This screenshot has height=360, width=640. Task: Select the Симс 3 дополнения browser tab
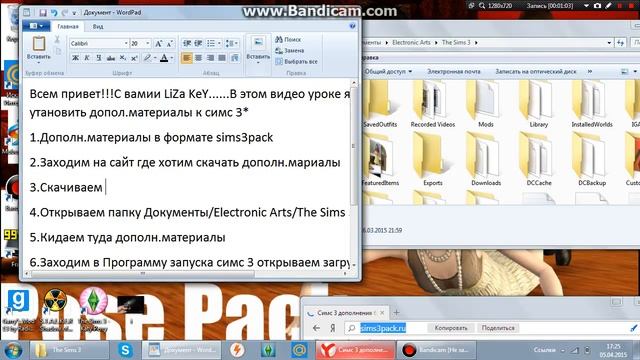pos(347,313)
